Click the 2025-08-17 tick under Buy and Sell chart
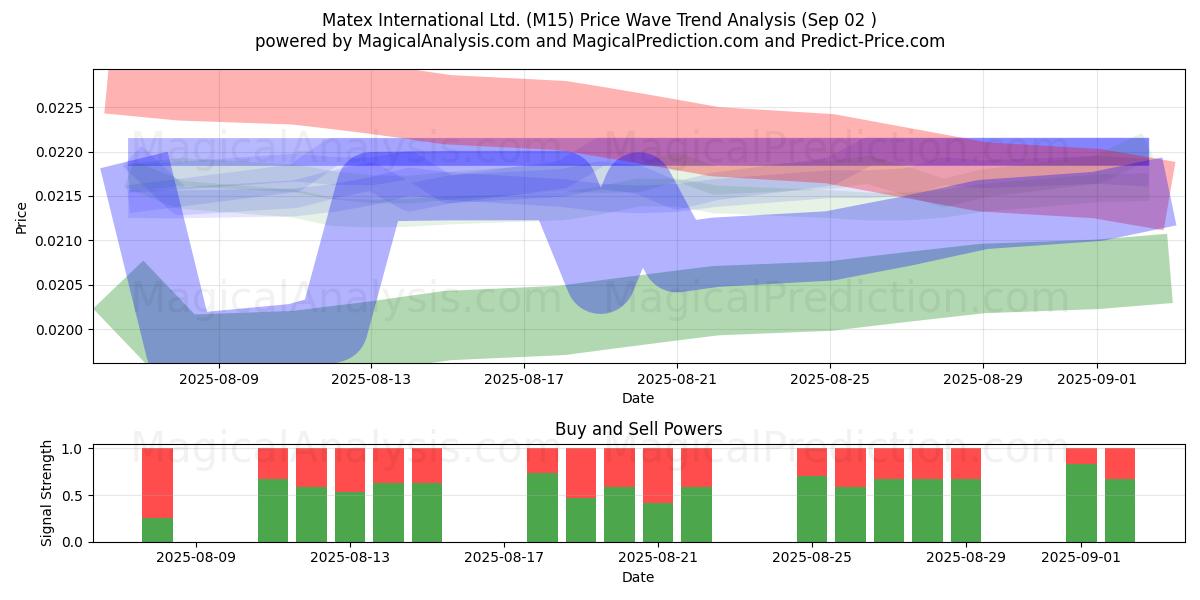The height and width of the screenshot is (600, 1200). pos(504,559)
